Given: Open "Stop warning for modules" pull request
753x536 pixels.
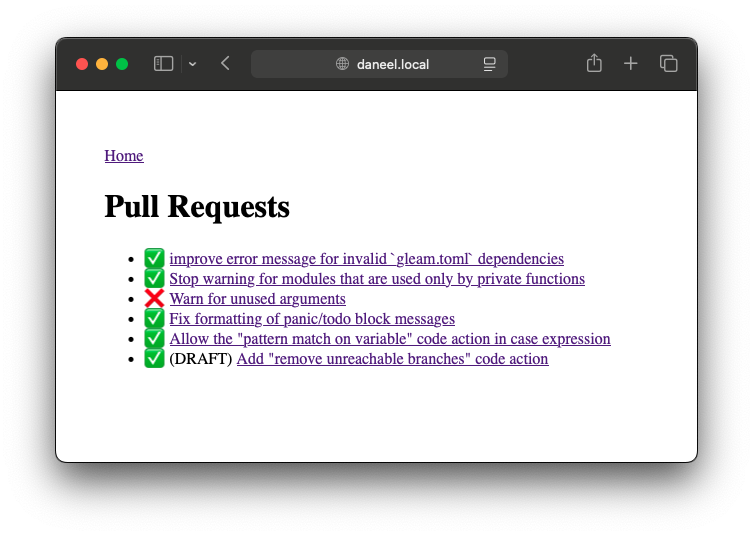Looking at the screenshot, I should [x=376, y=279].
